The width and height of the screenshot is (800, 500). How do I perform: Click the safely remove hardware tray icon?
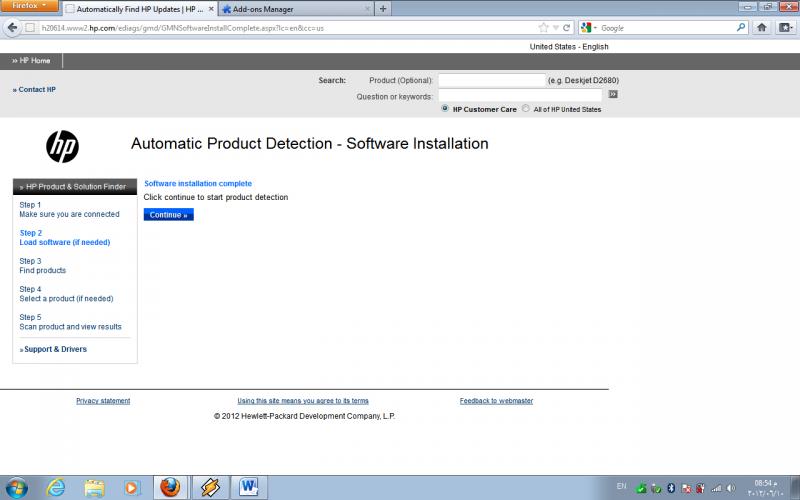pos(656,488)
